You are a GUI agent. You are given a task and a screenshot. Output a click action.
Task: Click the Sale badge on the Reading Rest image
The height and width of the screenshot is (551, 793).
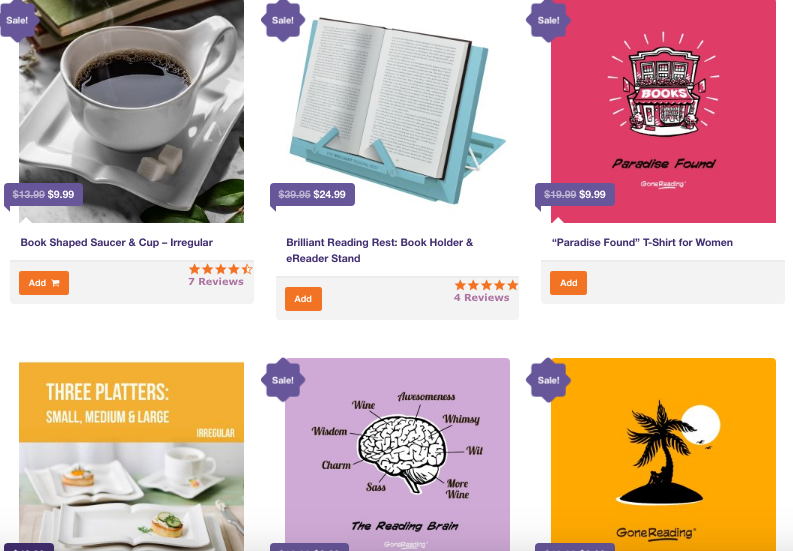283,20
